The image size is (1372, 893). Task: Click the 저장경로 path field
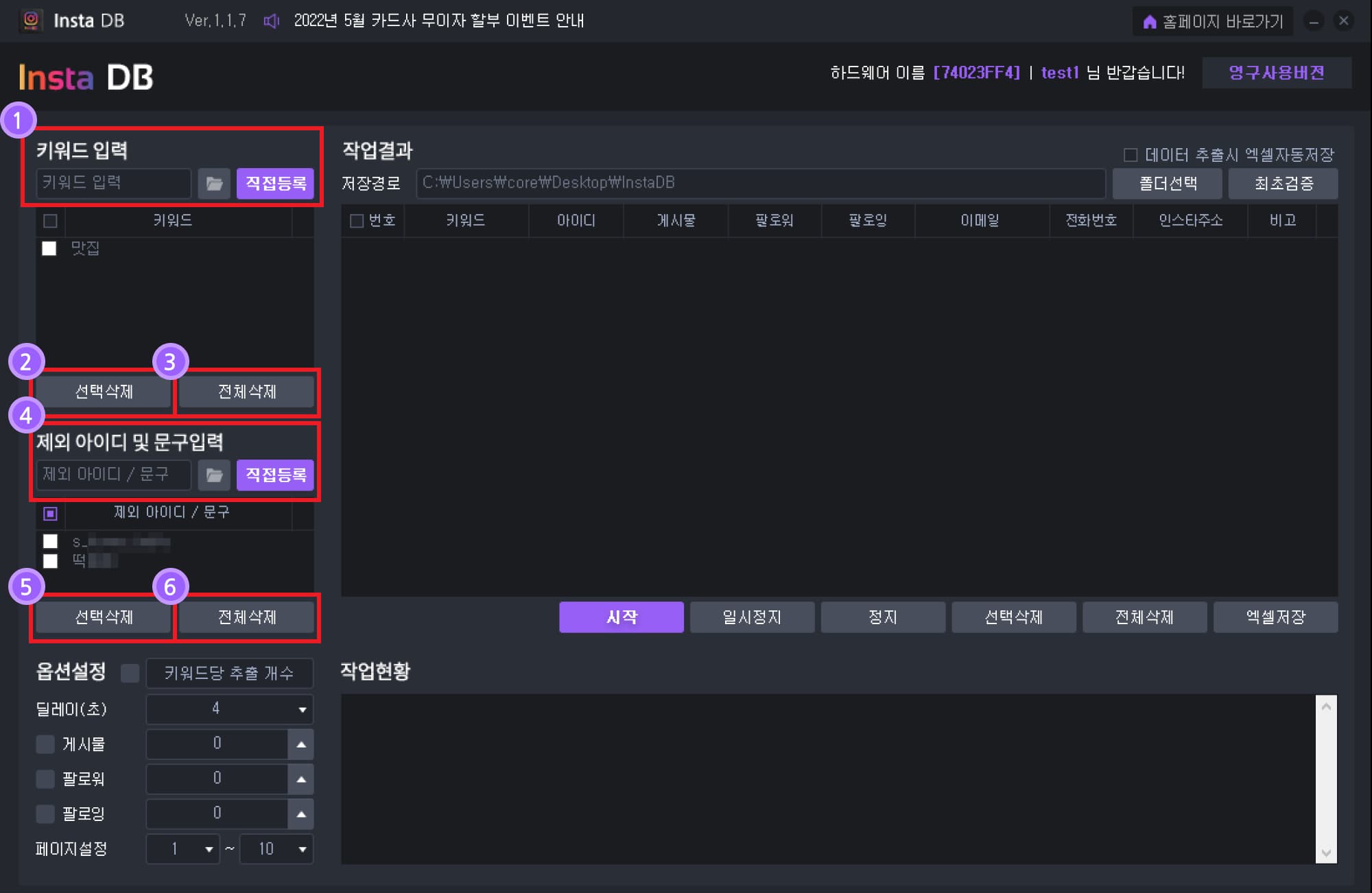coord(761,183)
